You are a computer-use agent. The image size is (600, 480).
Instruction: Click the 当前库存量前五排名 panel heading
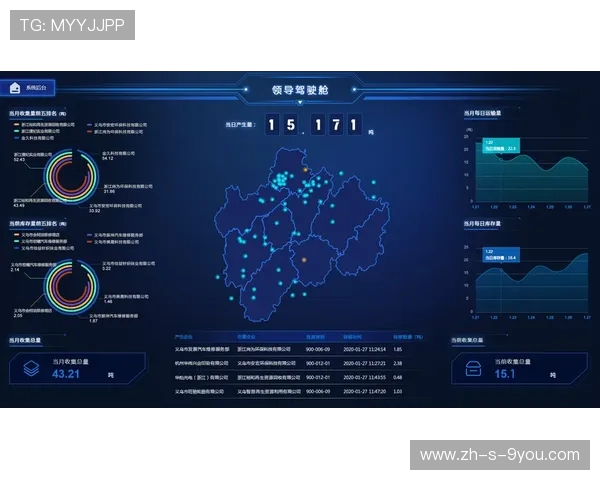pos(37,224)
